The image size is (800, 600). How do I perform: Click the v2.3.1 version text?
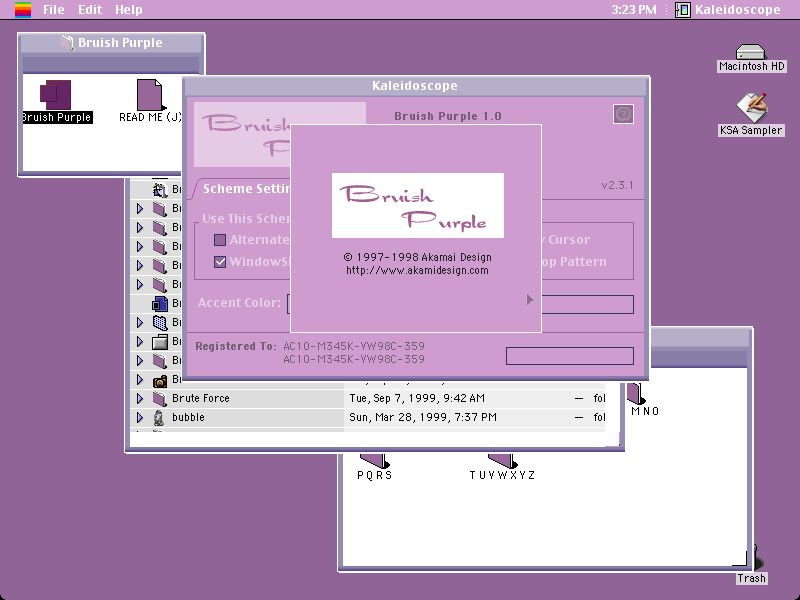coord(617,185)
